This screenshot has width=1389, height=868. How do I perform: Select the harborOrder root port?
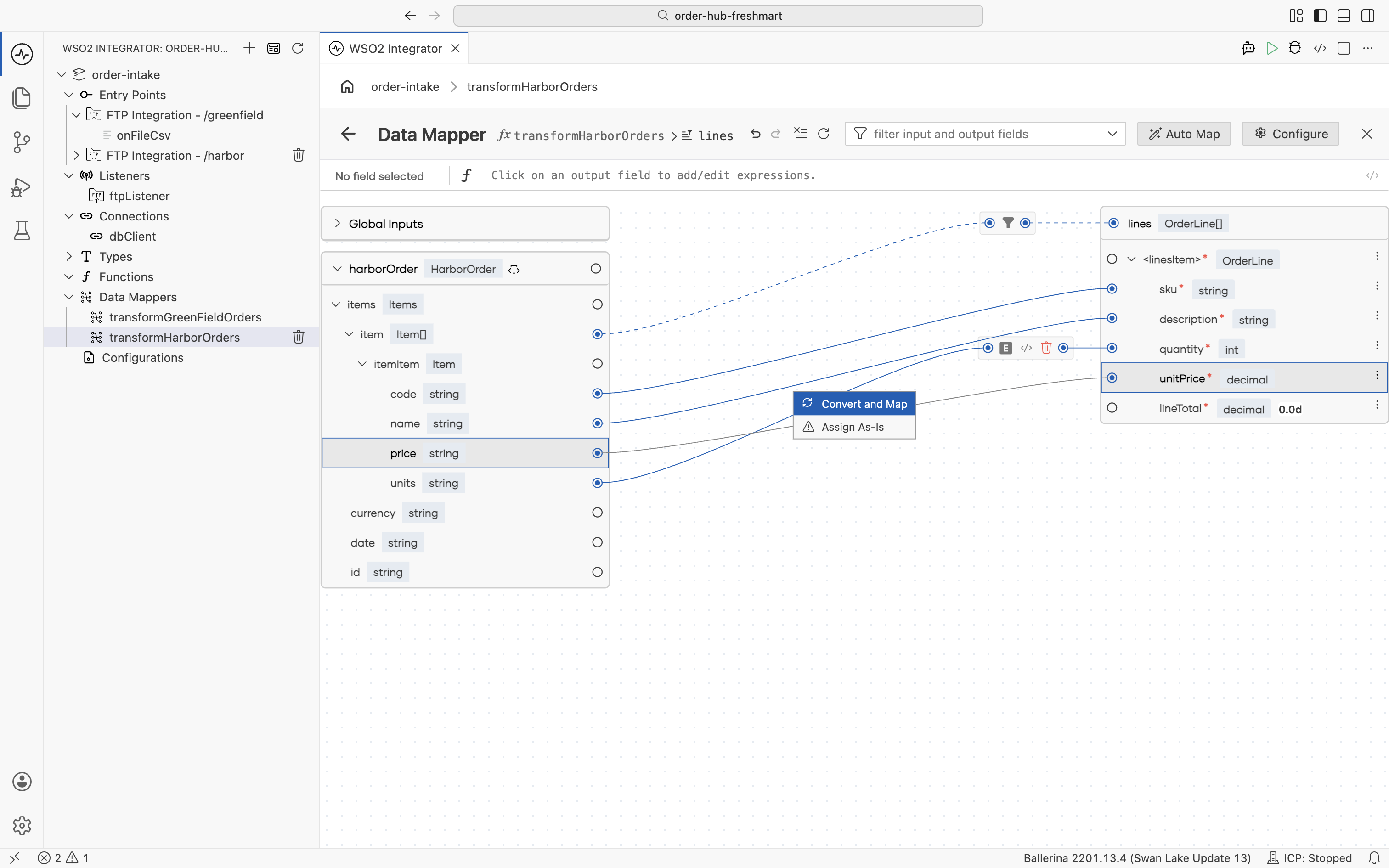pos(596,269)
